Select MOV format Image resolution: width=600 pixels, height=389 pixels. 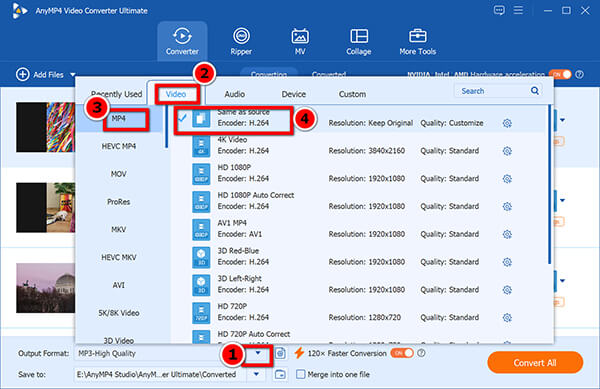(119, 174)
